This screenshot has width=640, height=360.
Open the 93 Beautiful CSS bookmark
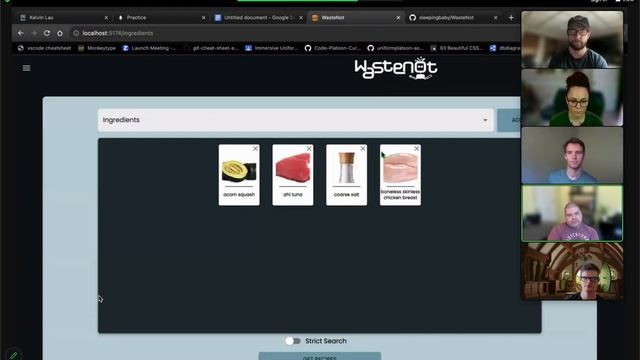pos(457,48)
